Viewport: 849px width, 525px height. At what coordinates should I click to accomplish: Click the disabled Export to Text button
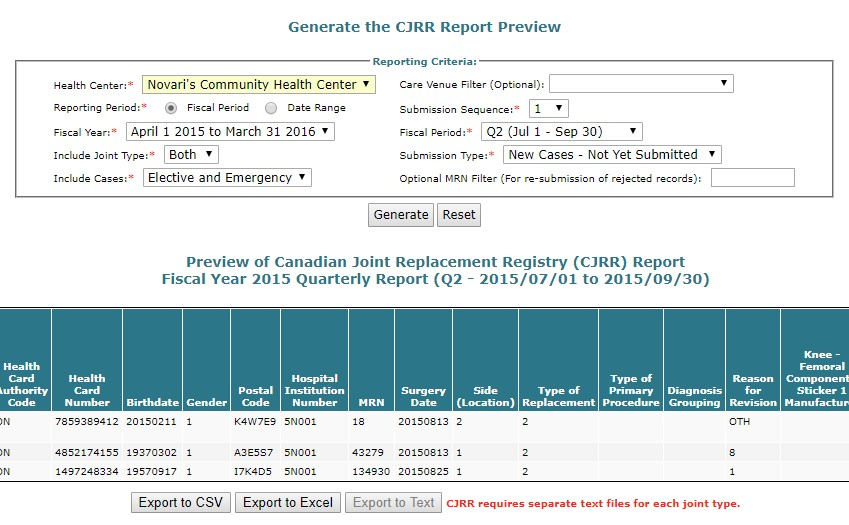(394, 503)
